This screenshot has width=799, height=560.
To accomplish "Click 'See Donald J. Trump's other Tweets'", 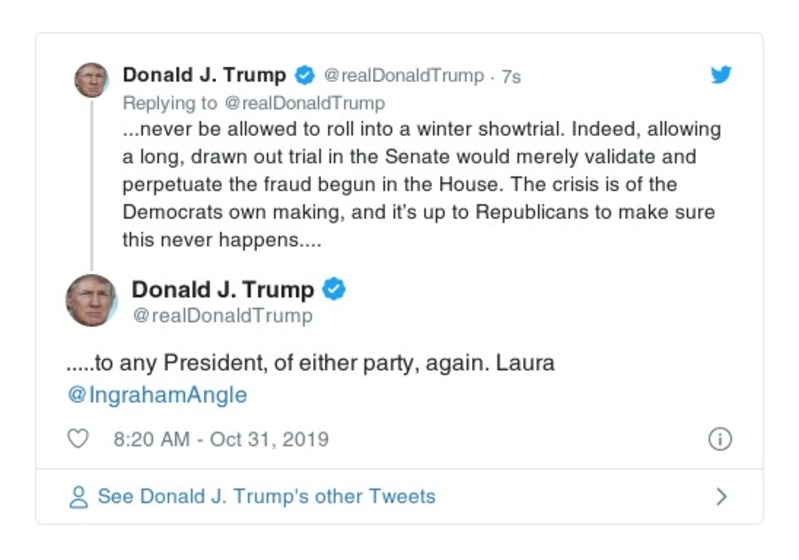I will (266, 497).
